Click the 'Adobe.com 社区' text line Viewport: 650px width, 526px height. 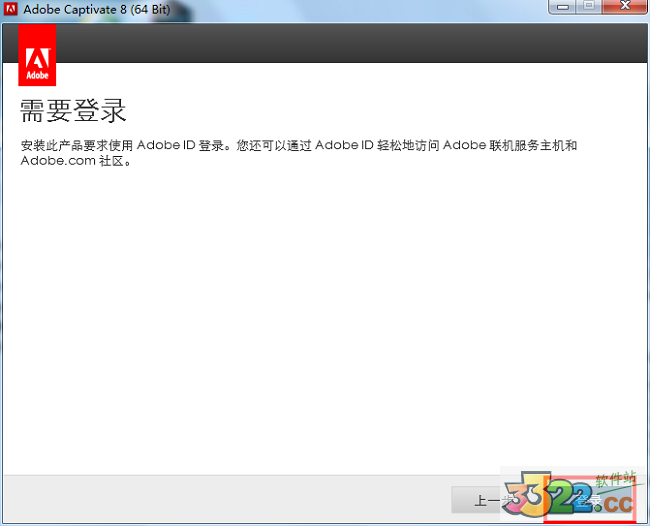coord(76,160)
